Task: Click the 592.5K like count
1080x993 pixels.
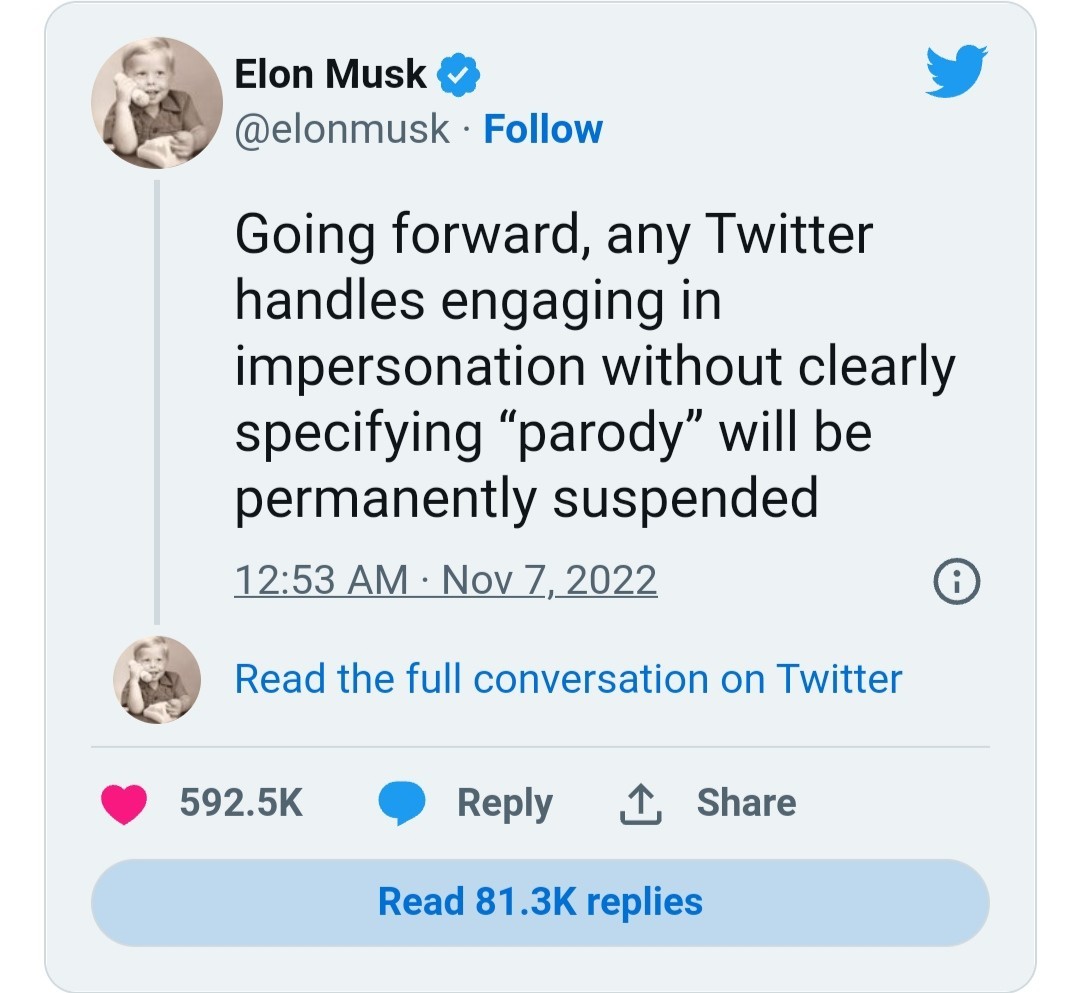Action: 241,803
